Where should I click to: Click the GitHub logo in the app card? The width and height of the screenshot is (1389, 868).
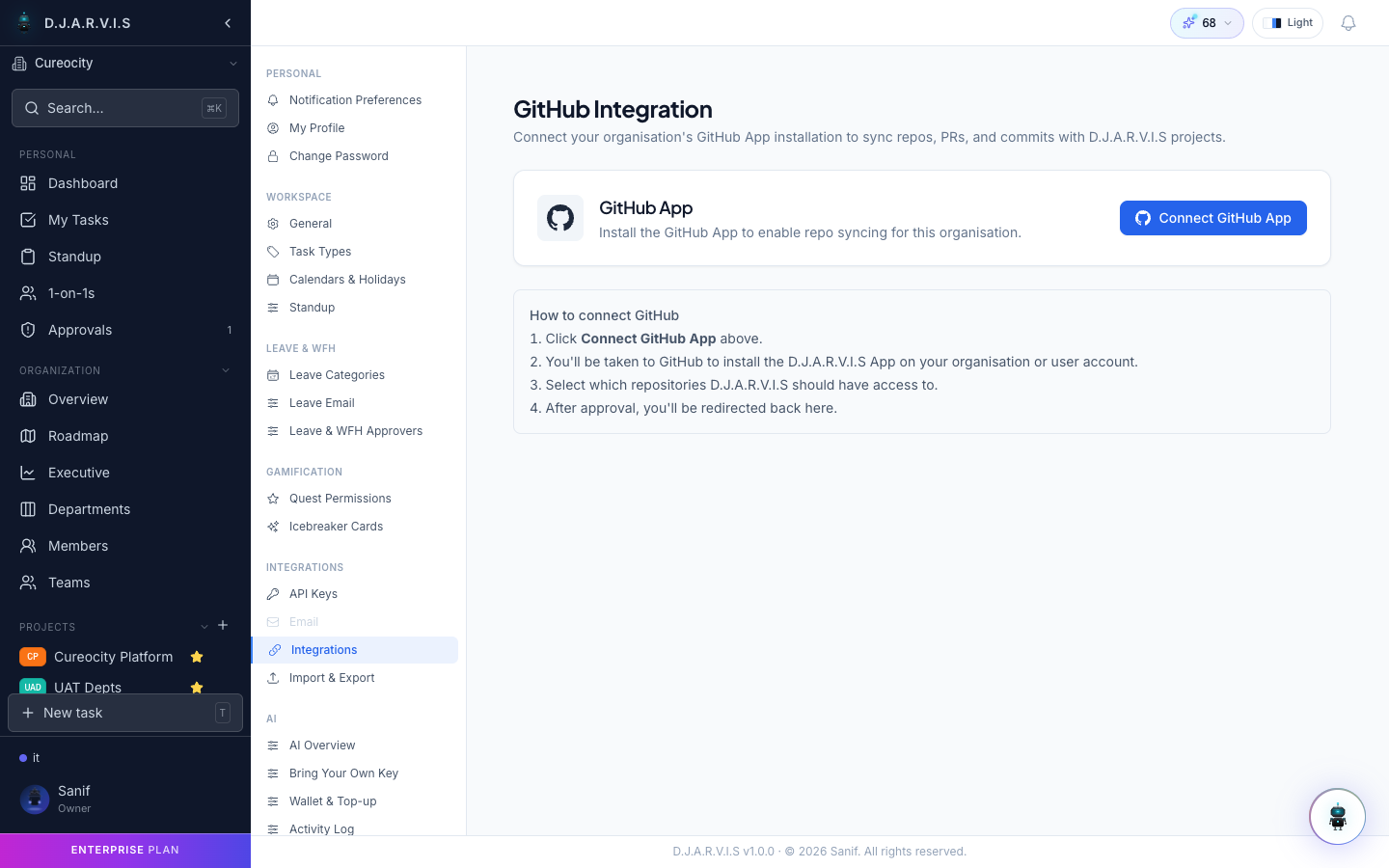560,218
